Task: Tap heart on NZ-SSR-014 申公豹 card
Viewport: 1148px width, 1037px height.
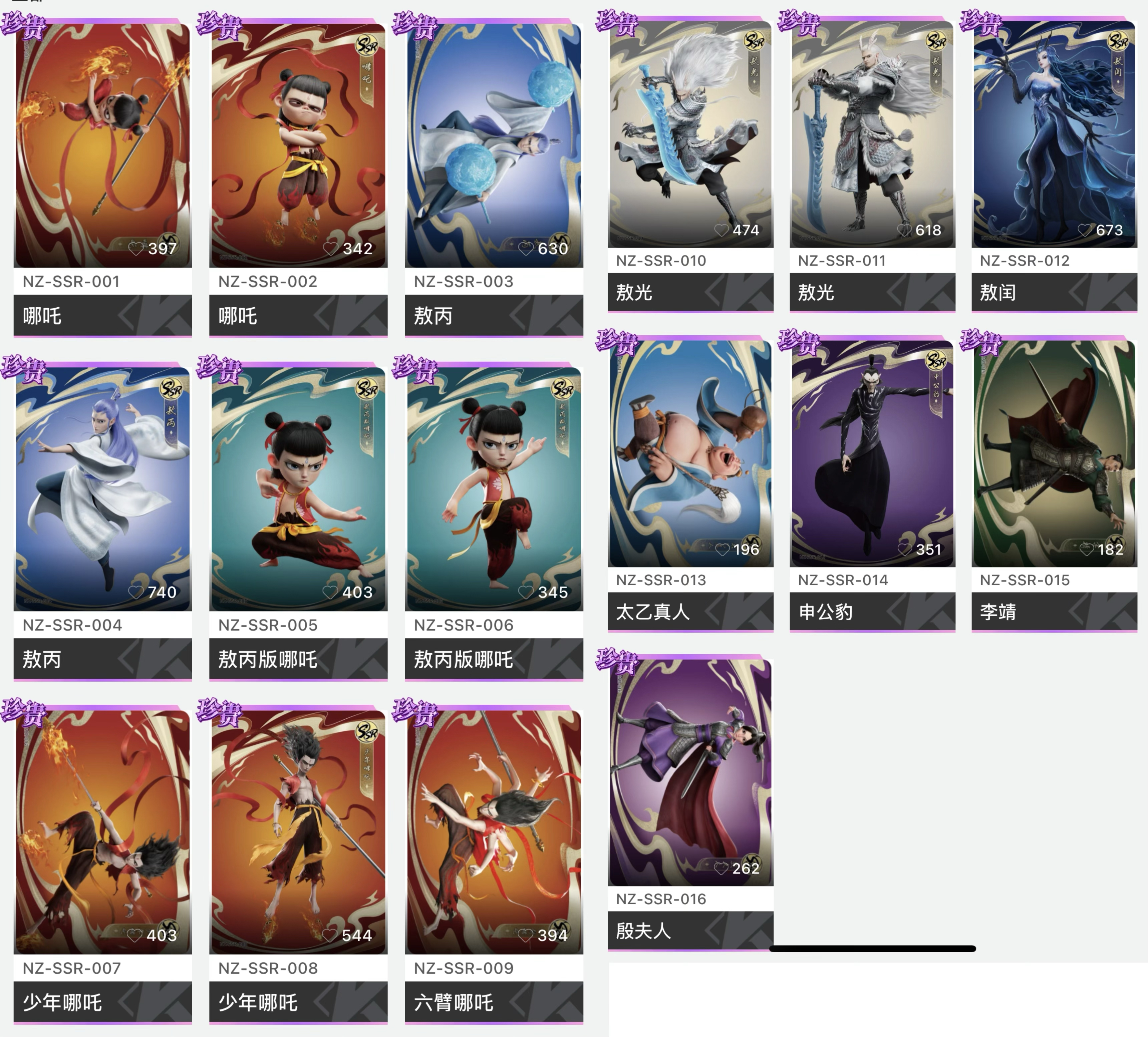Action: click(904, 549)
